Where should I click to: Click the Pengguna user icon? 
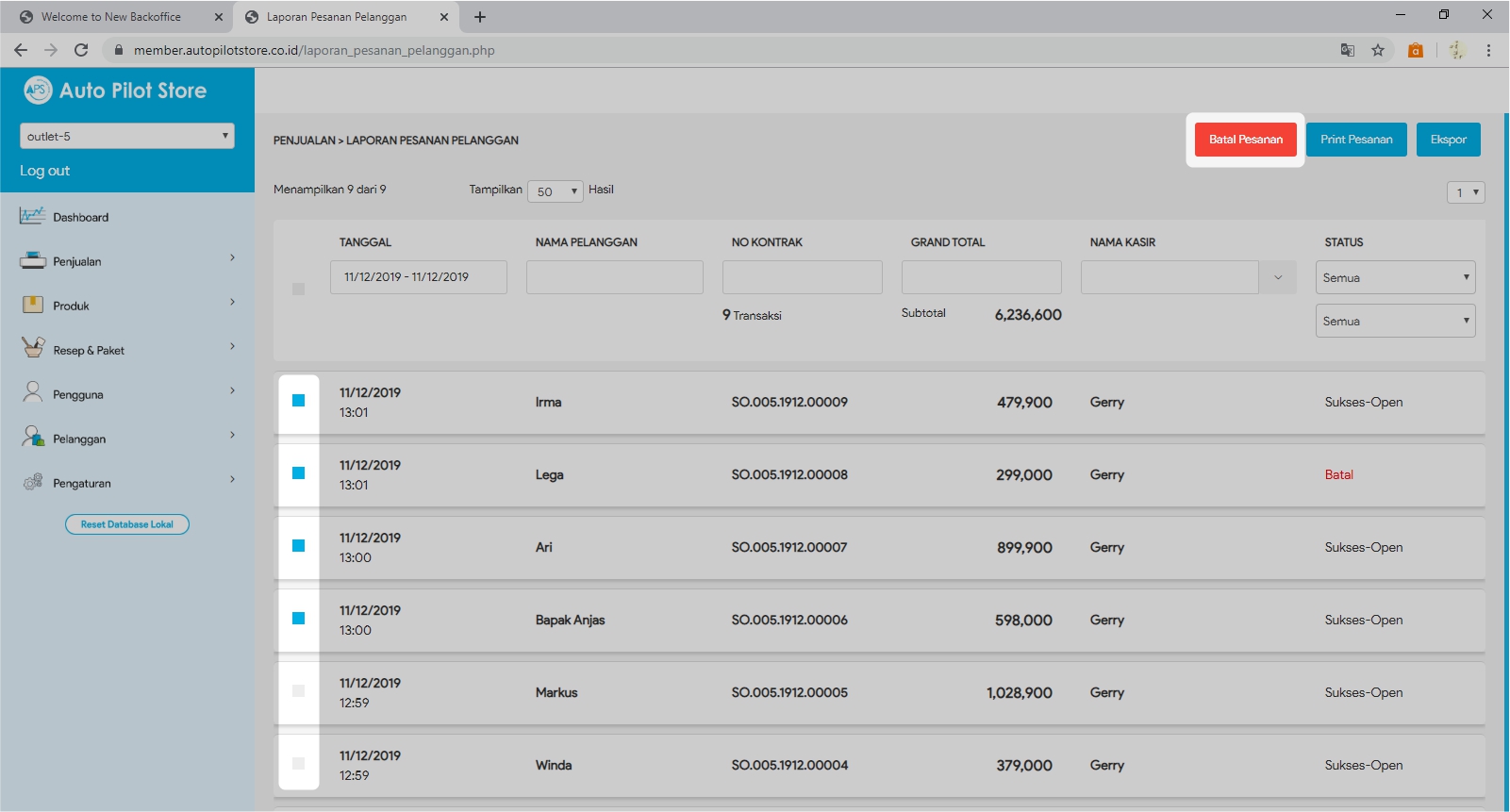(33, 392)
